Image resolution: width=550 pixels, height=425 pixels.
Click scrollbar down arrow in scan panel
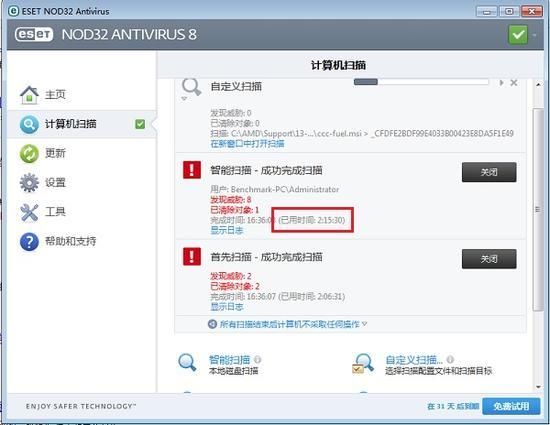pos(538,387)
